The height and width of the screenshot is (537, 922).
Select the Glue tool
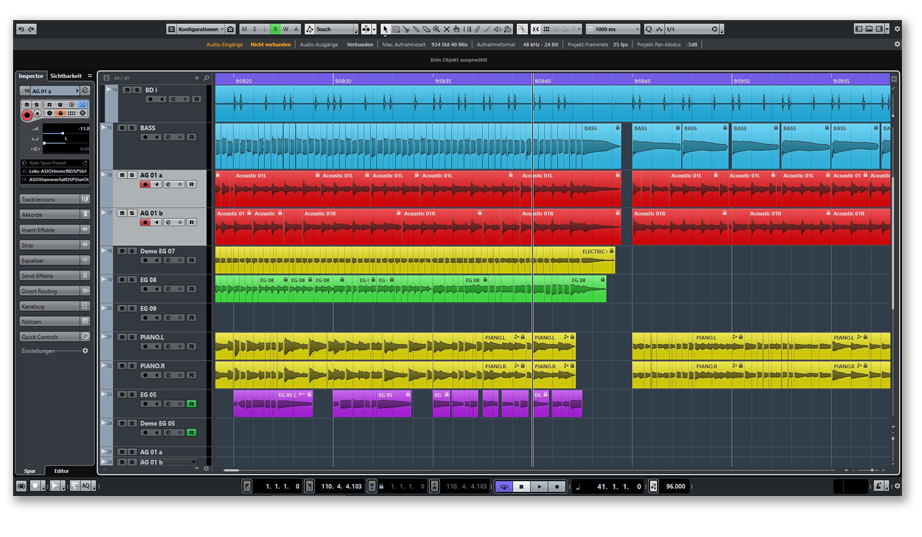coord(416,29)
